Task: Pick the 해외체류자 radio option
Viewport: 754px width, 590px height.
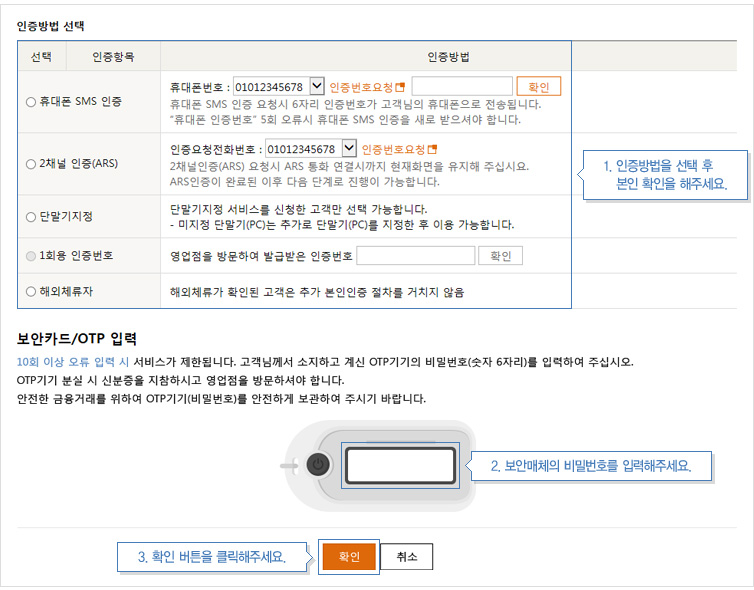Action: tap(31, 292)
